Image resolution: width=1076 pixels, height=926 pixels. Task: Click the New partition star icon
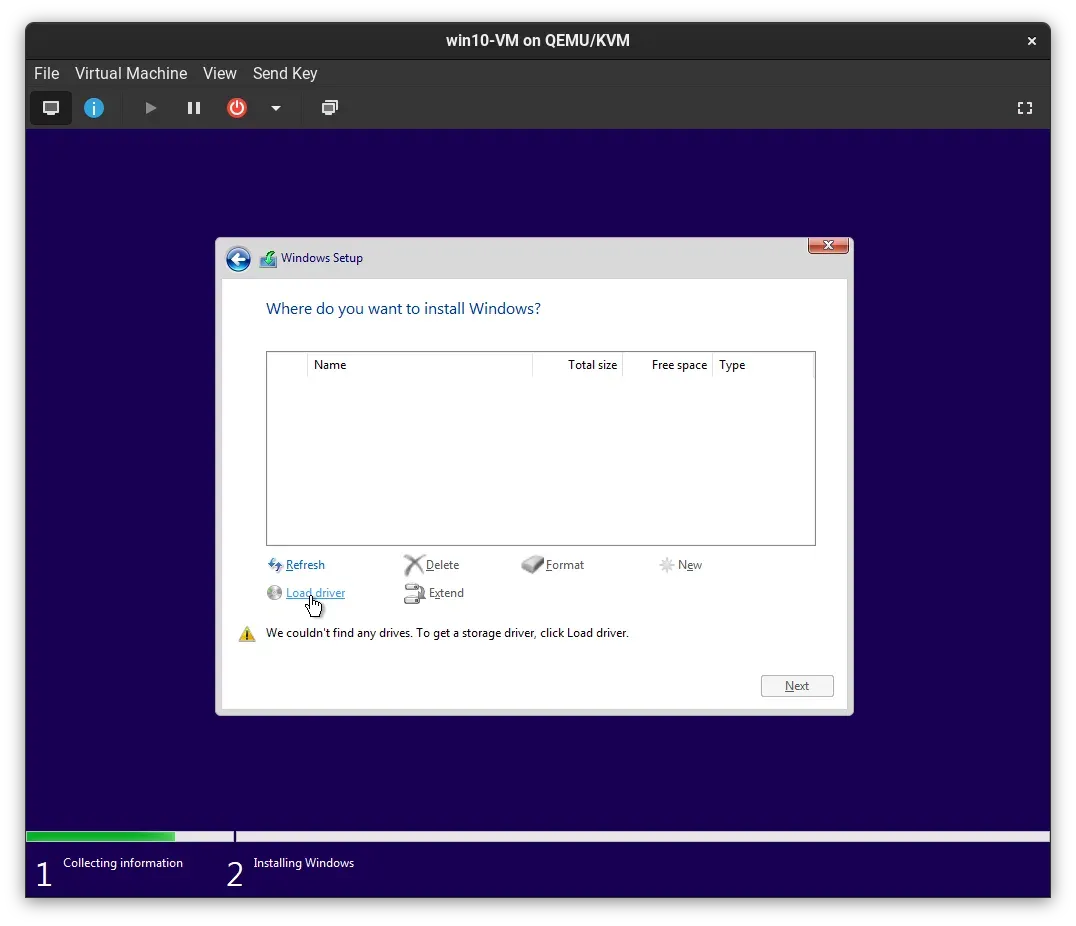point(666,565)
